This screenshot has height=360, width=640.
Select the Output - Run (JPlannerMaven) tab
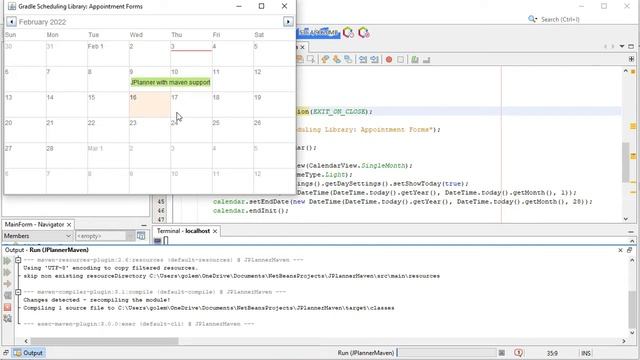[x=47, y=250]
